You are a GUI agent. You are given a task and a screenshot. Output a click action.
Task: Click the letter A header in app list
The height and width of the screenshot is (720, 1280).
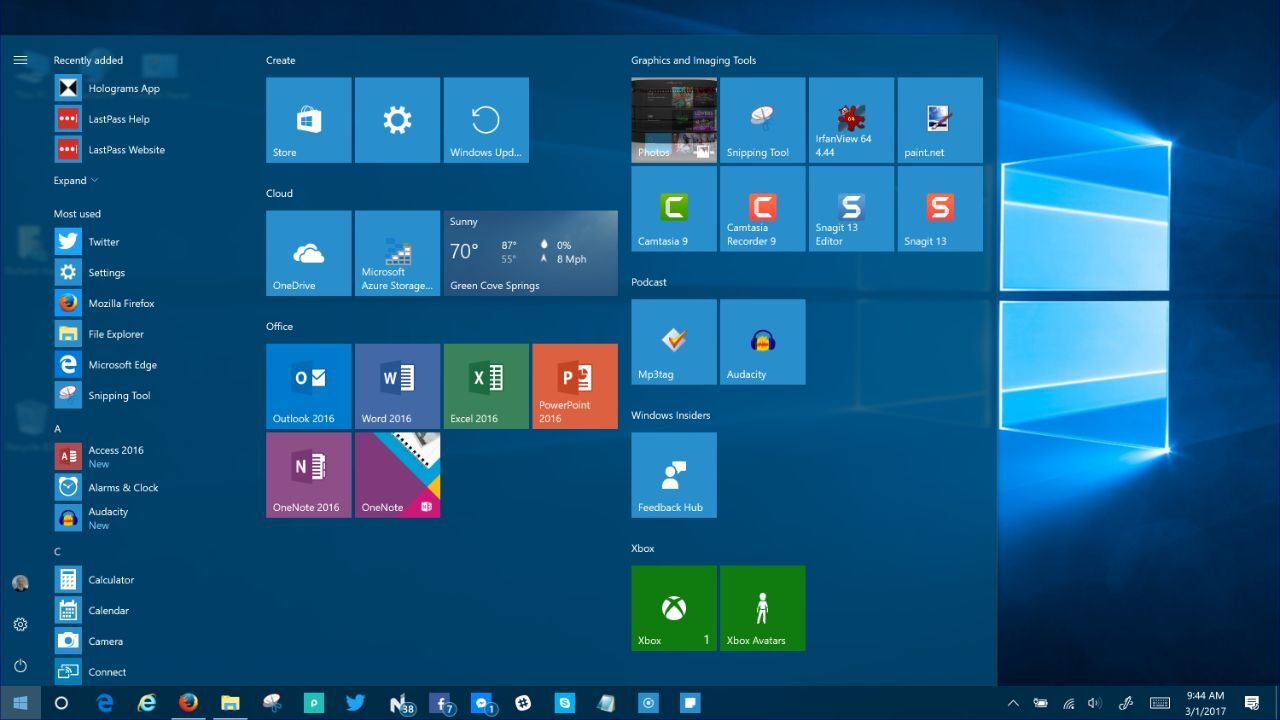click(58, 429)
